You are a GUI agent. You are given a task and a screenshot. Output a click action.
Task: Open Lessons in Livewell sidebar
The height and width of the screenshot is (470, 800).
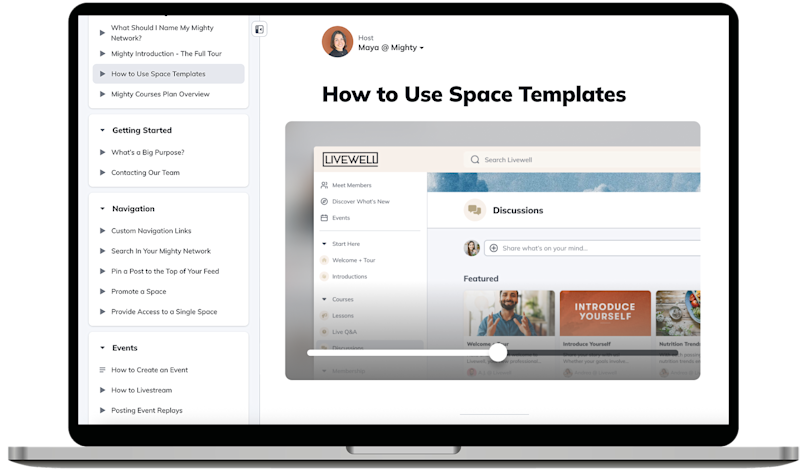click(343, 316)
